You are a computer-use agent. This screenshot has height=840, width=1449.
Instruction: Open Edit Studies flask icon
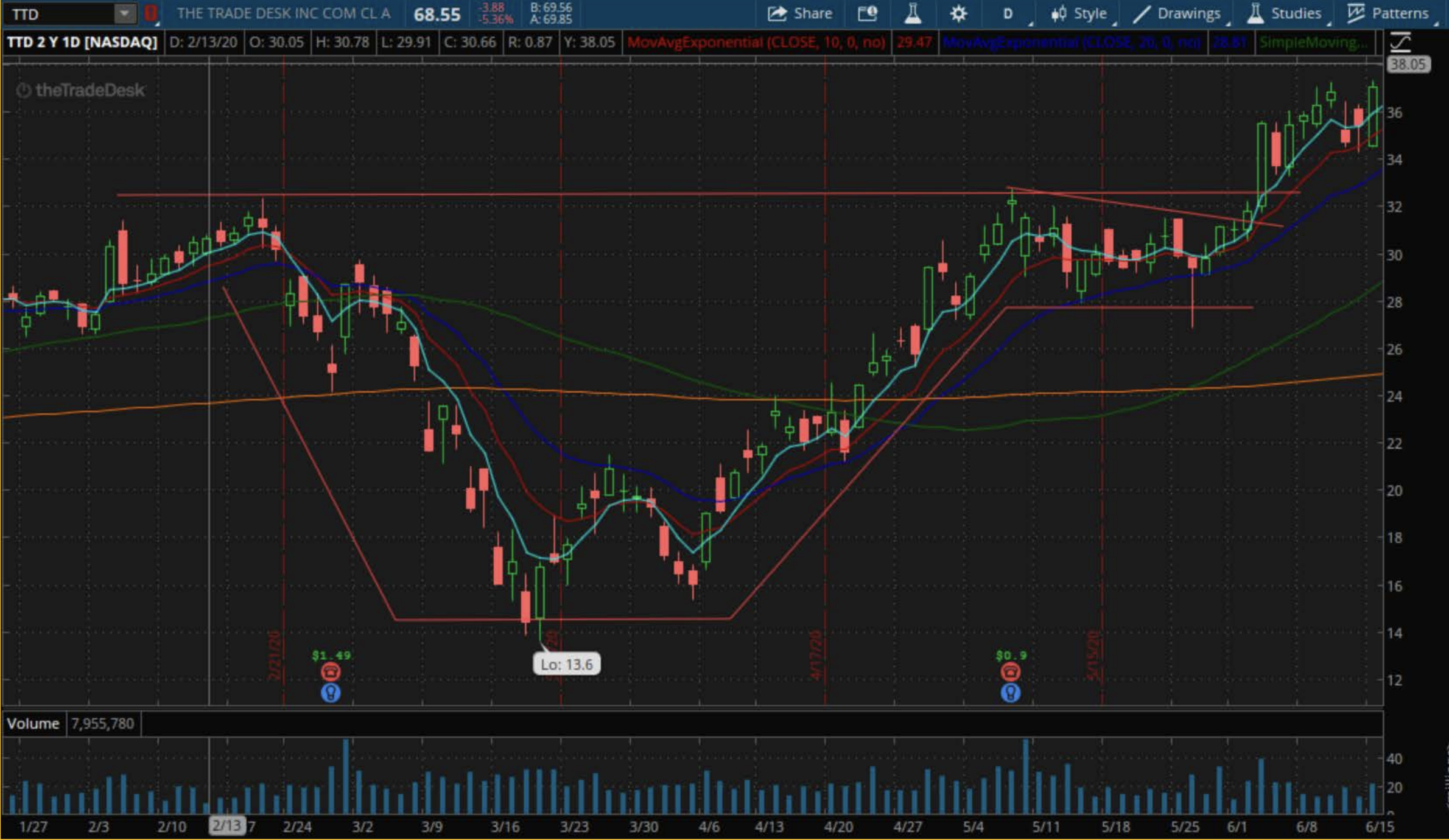click(912, 13)
